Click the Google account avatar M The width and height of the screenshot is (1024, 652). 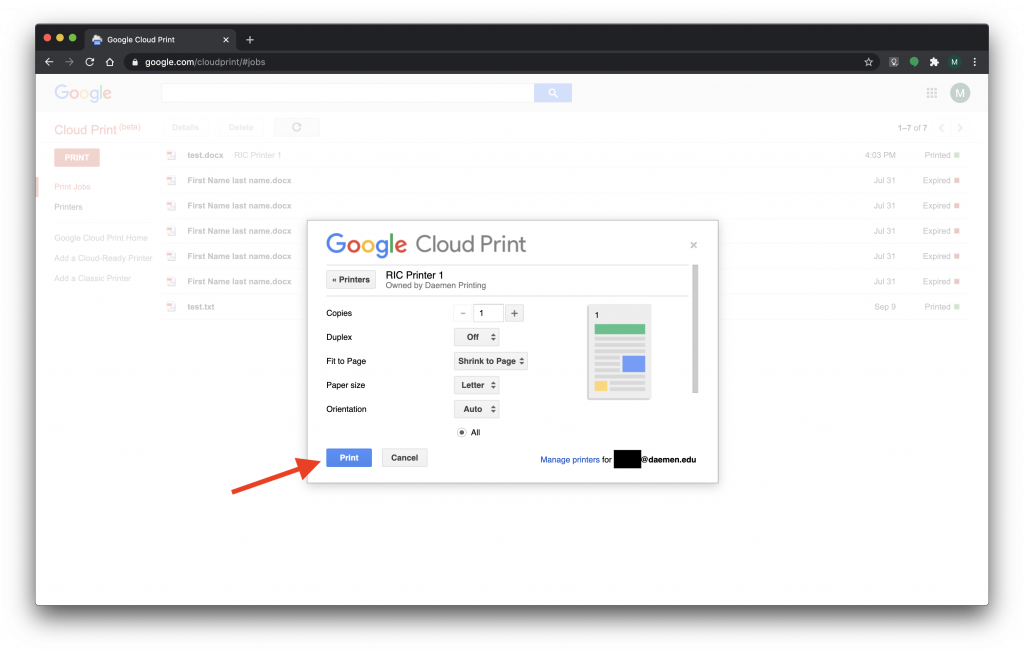pos(960,93)
